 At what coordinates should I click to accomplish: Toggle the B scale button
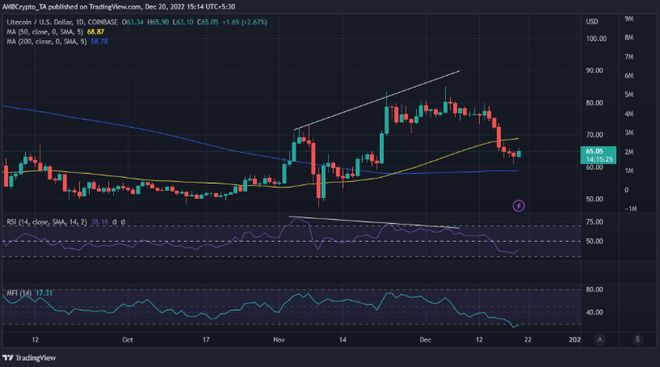637,339
